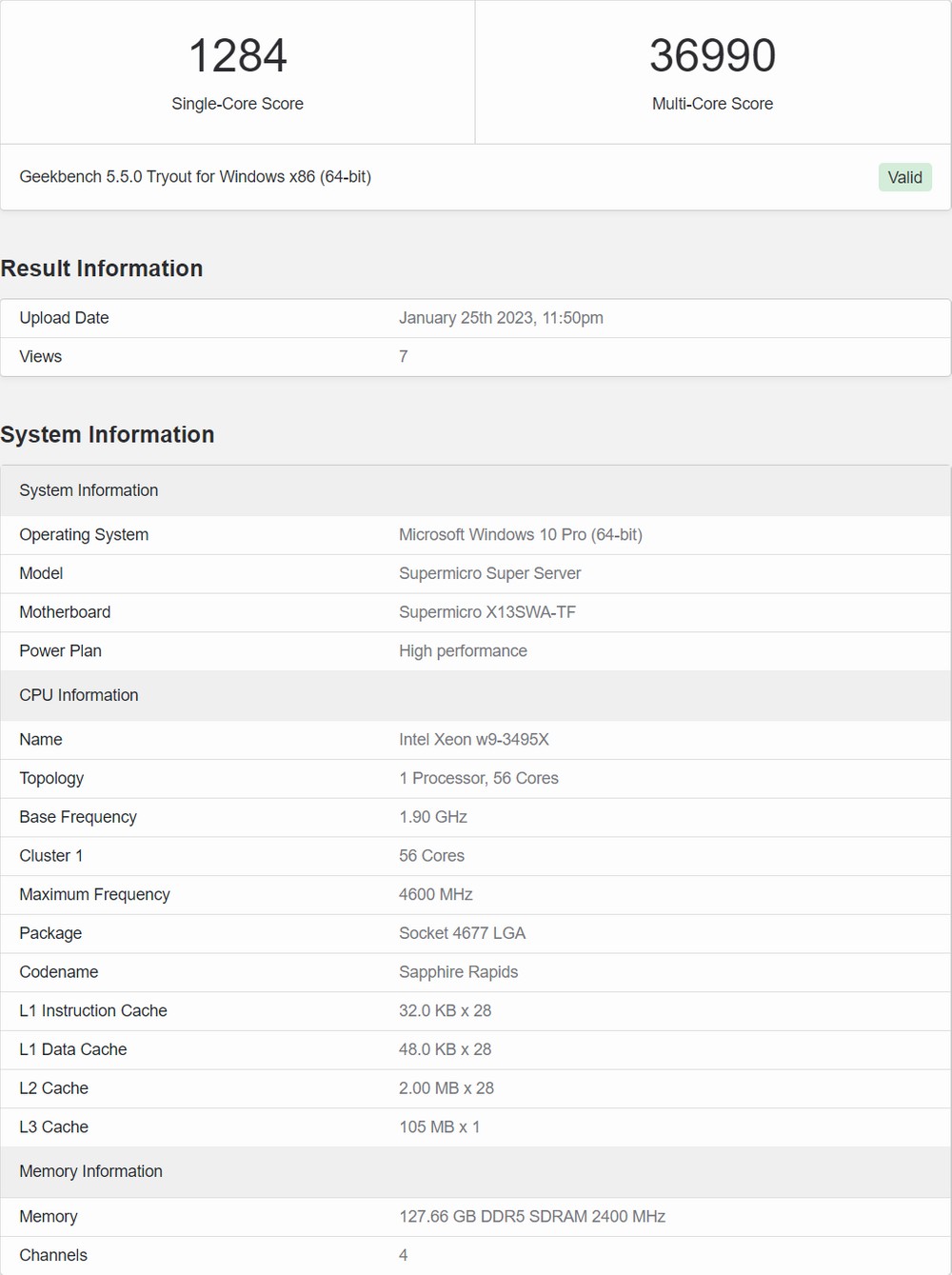
Task: Click the Memory Information section header
Action: 476,1171
